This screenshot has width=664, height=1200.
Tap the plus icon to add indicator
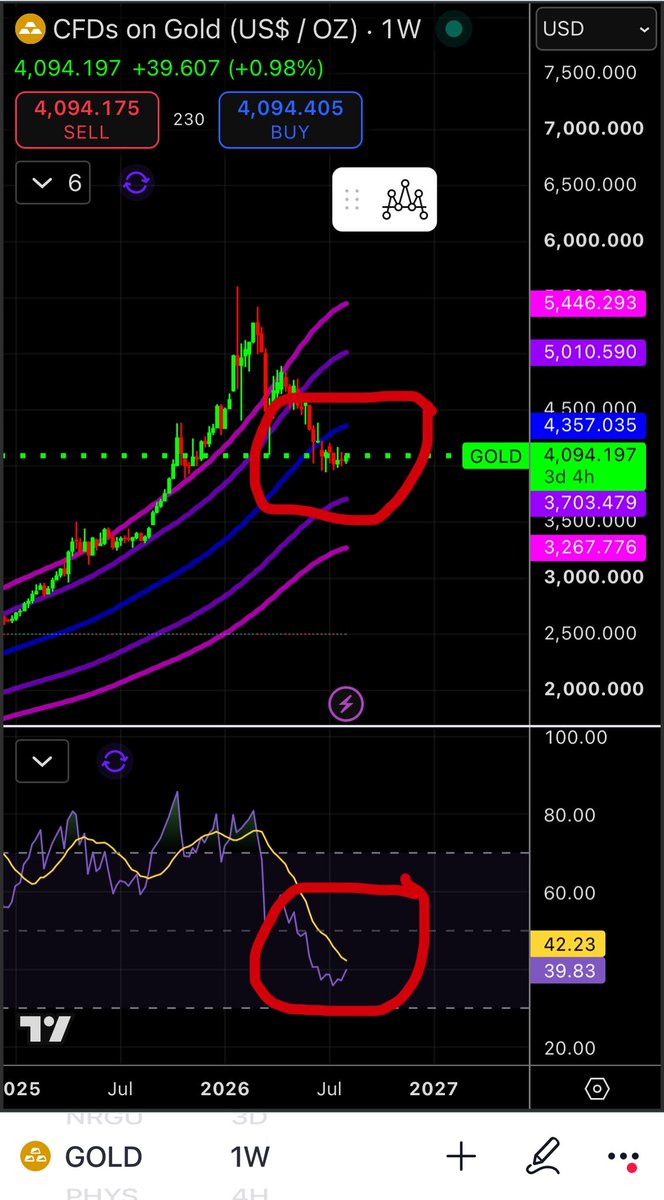tap(461, 1157)
